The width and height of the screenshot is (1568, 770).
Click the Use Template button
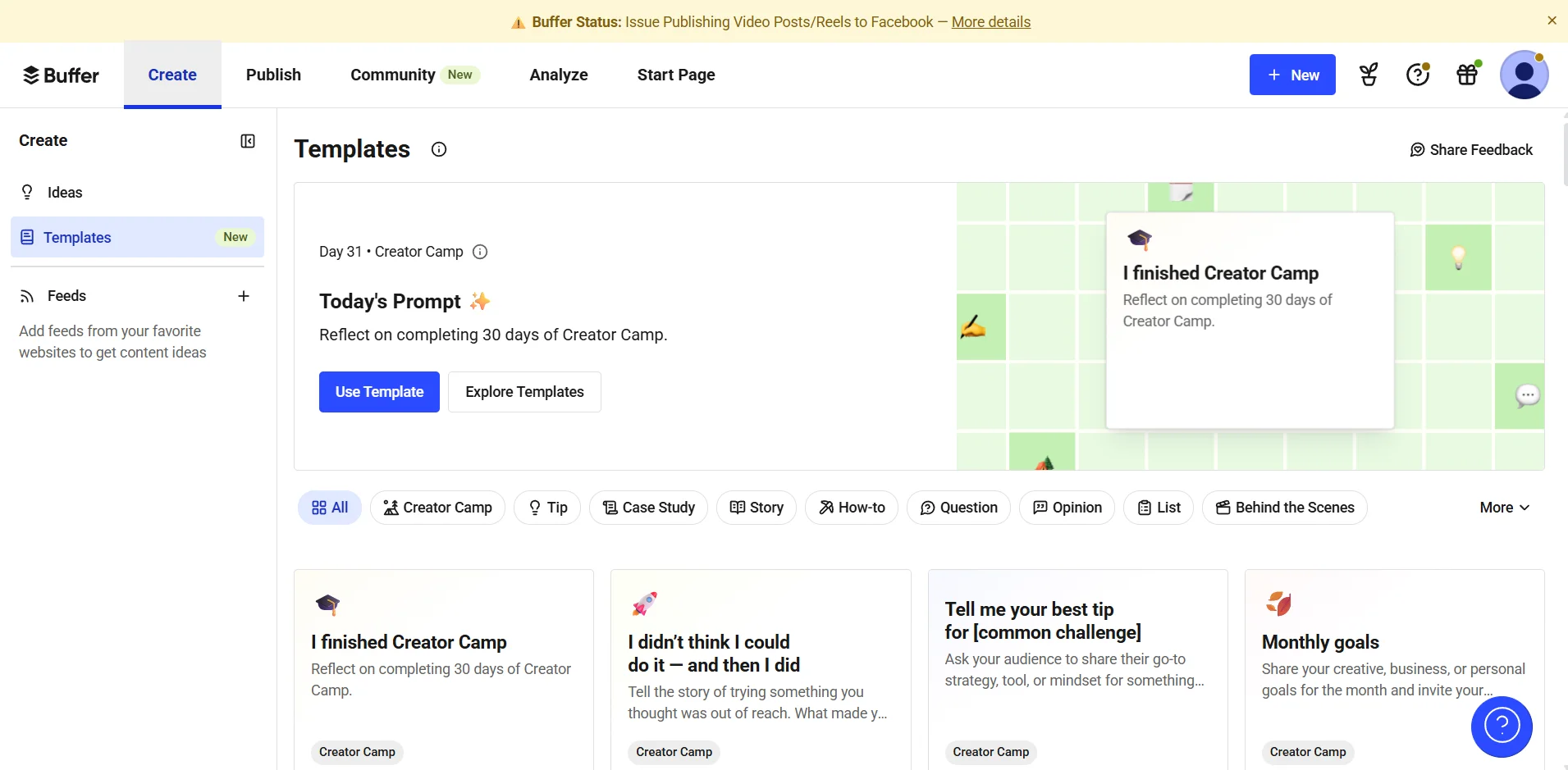tap(379, 392)
